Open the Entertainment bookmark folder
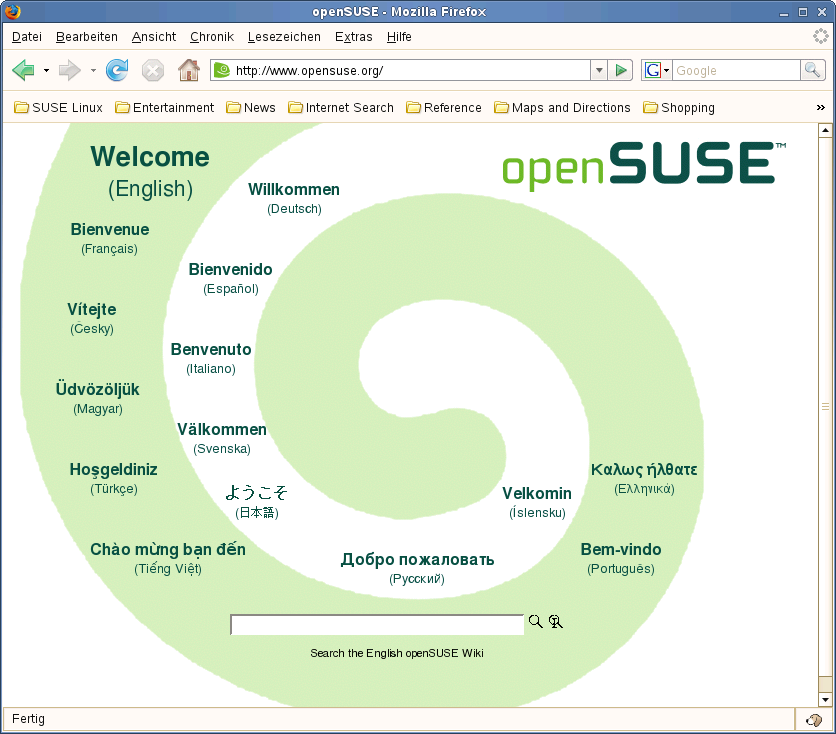This screenshot has width=836, height=734. tap(165, 108)
